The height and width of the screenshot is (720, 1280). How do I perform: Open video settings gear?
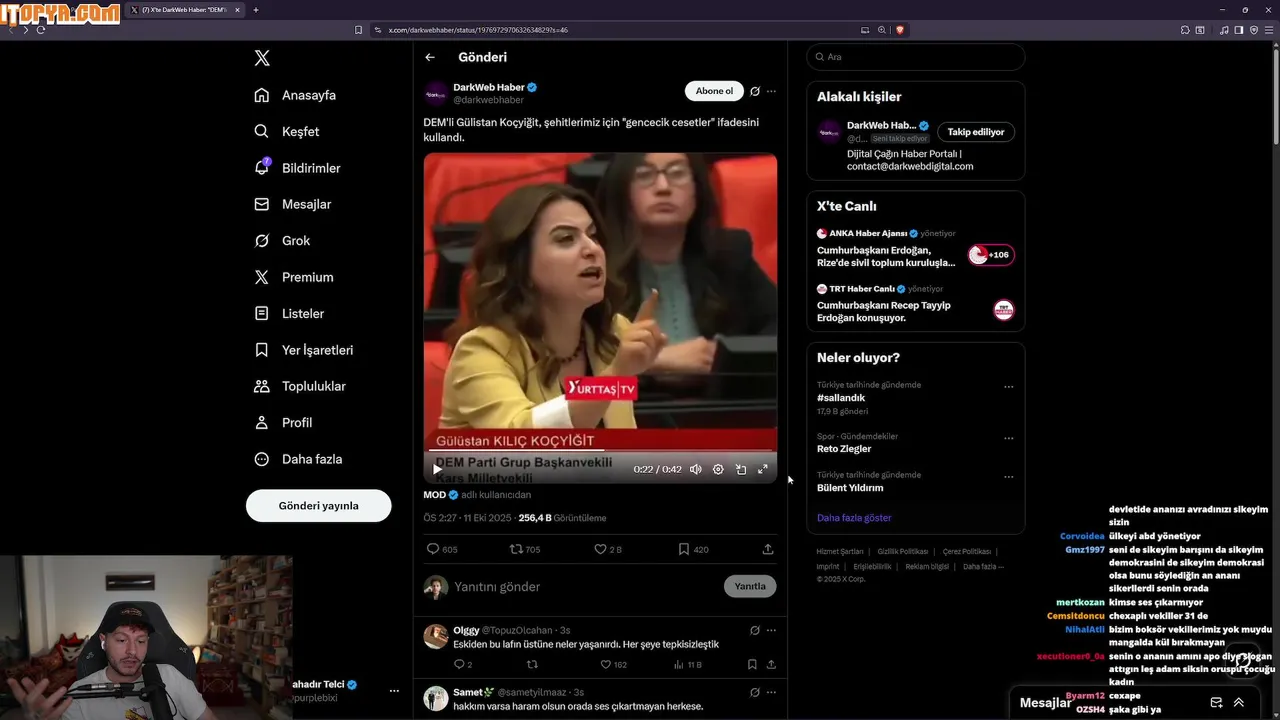pos(718,469)
